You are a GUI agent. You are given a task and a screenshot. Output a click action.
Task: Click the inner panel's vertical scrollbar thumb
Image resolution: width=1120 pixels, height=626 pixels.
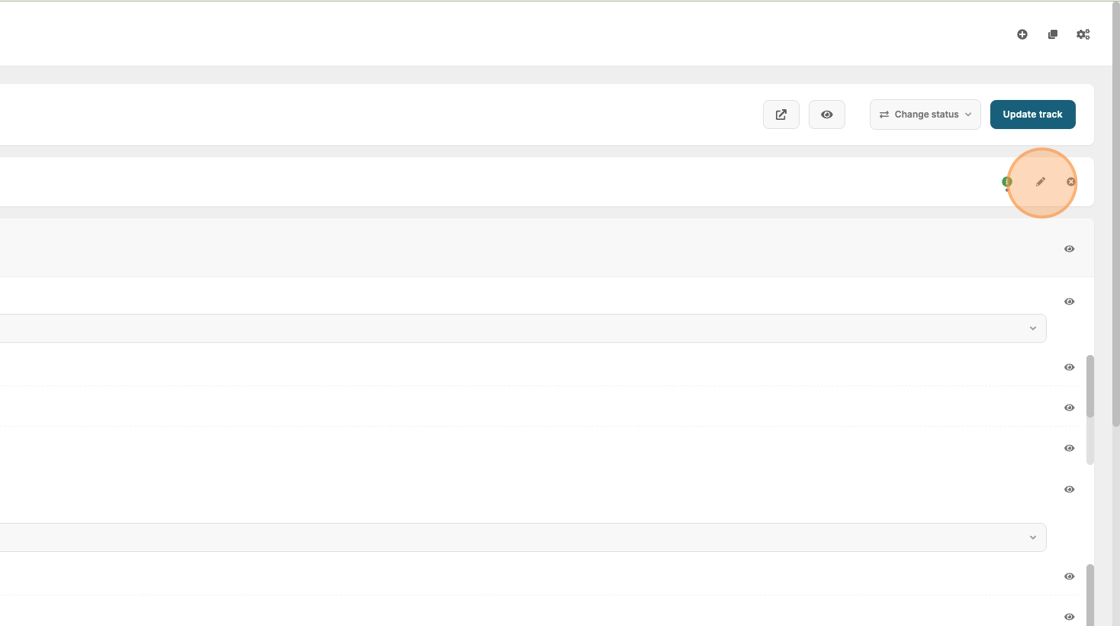tap(1090, 385)
